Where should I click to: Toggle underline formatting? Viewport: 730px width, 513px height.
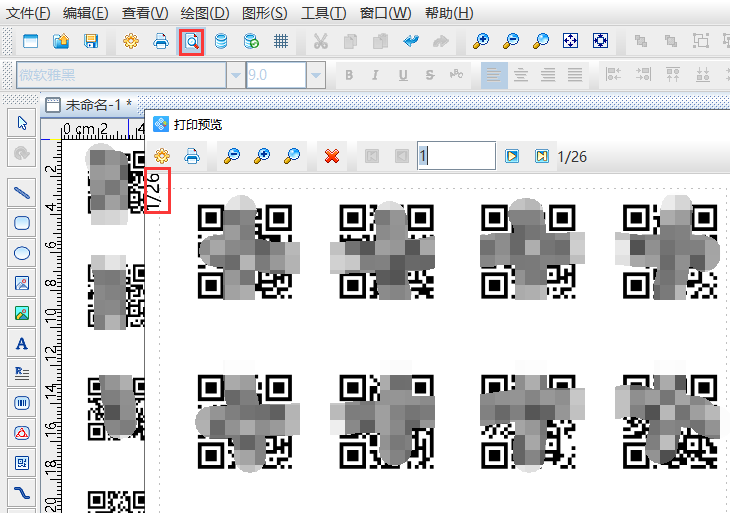pyautogui.click(x=403, y=75)
